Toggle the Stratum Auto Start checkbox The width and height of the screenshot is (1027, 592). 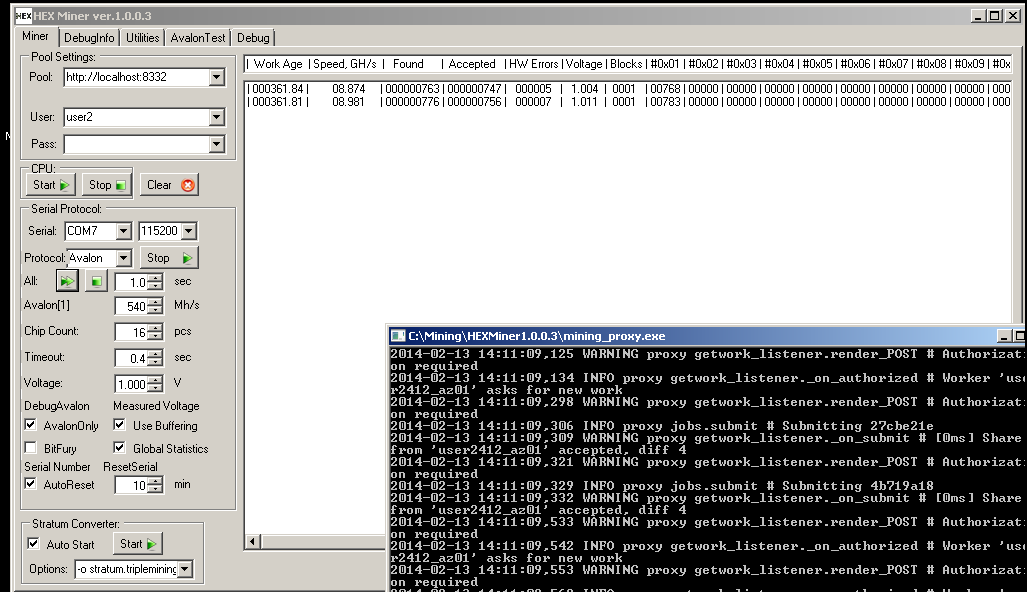tap(33, 544)
